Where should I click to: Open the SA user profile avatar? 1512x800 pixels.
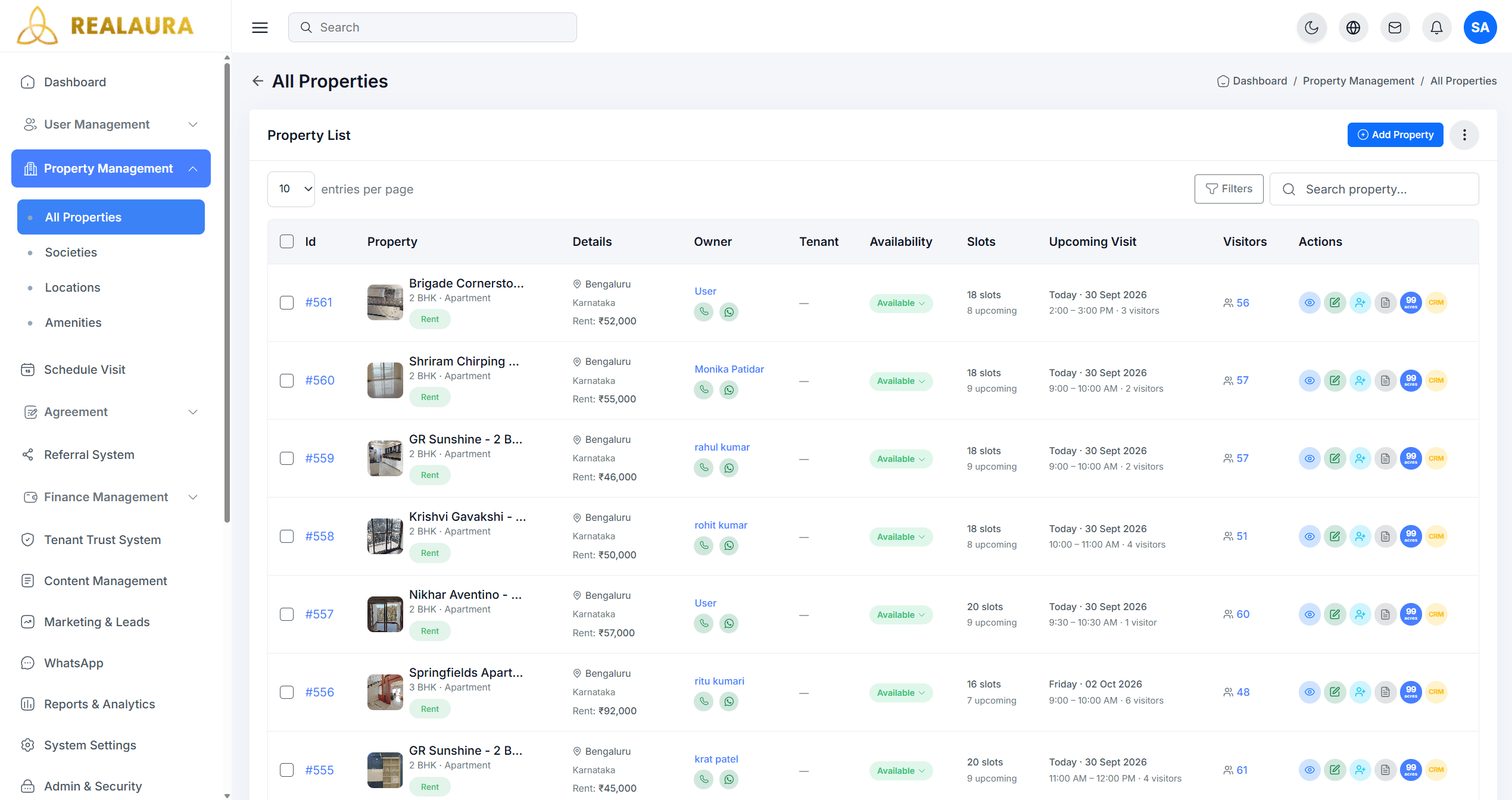pos(1480,27)
